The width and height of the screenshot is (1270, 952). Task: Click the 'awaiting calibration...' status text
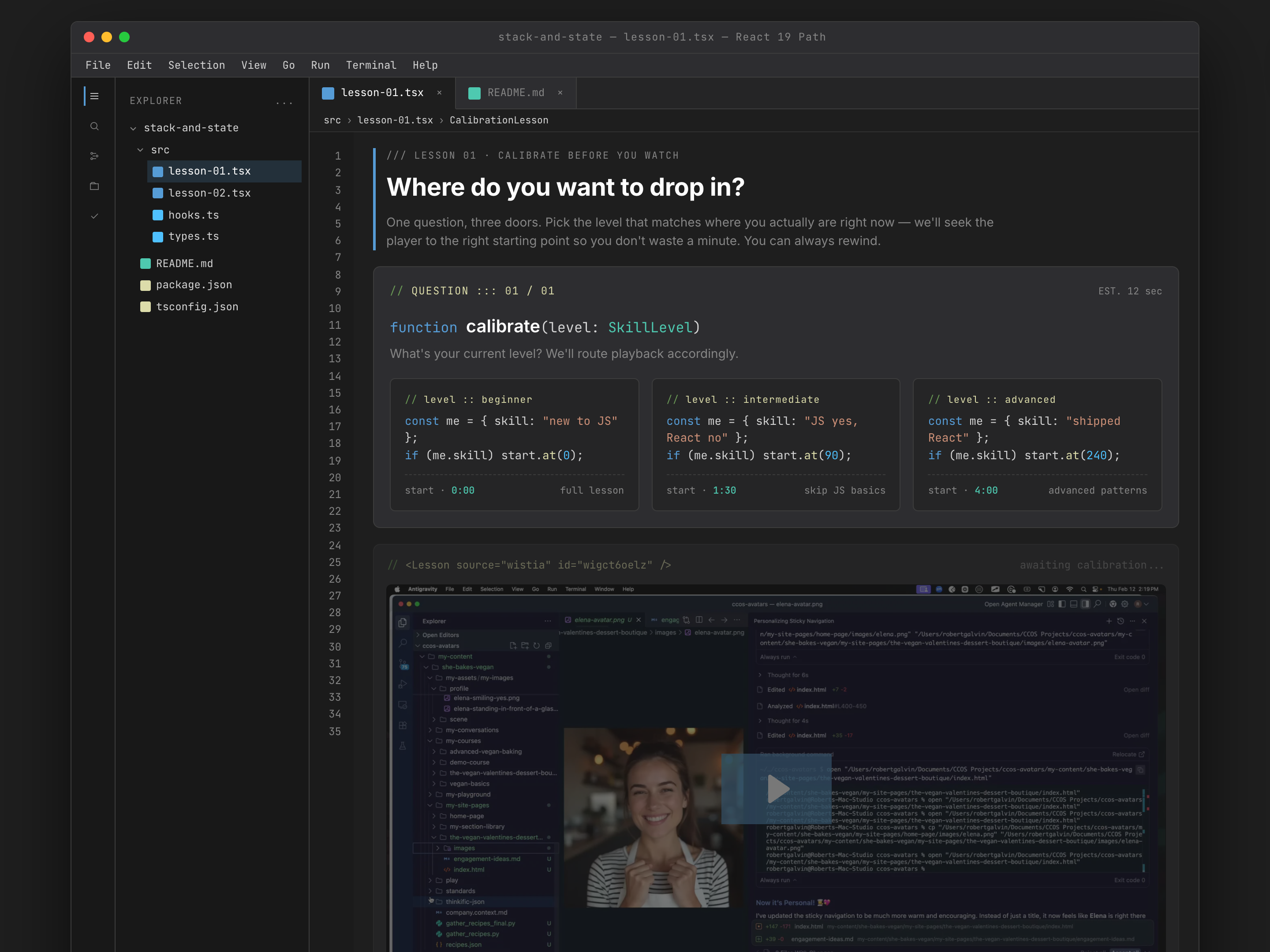coord(1091,566)
